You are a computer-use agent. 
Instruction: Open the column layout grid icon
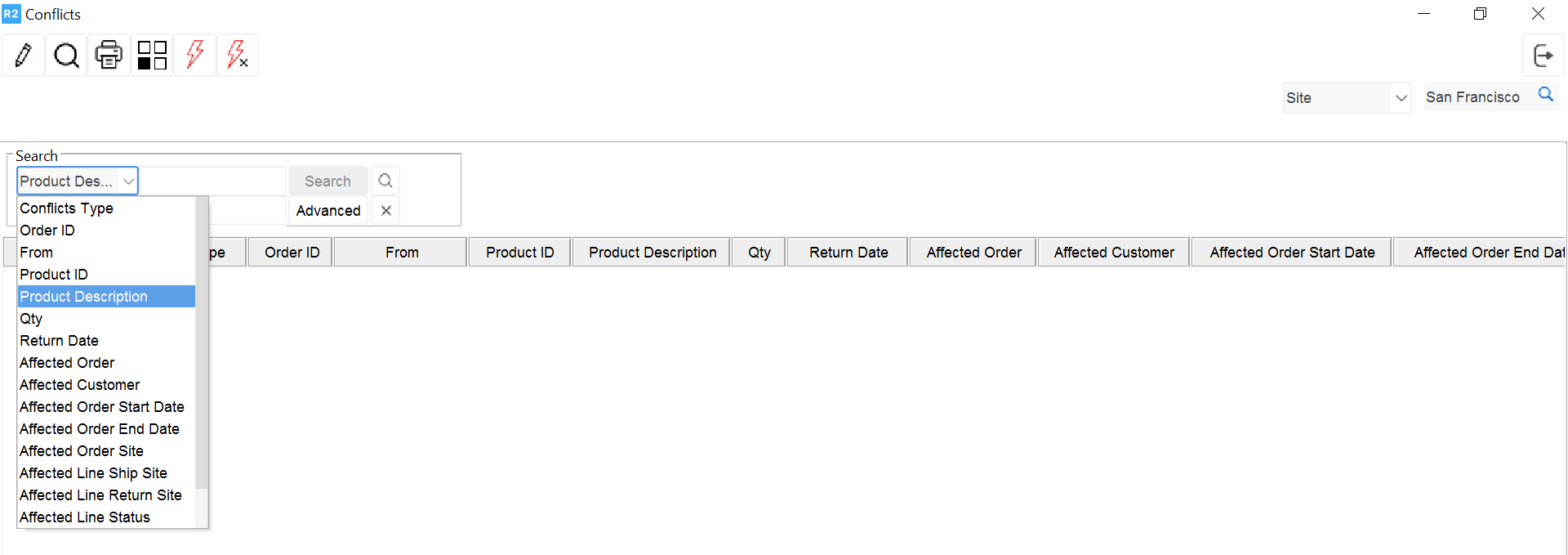[x=151, y=55]
